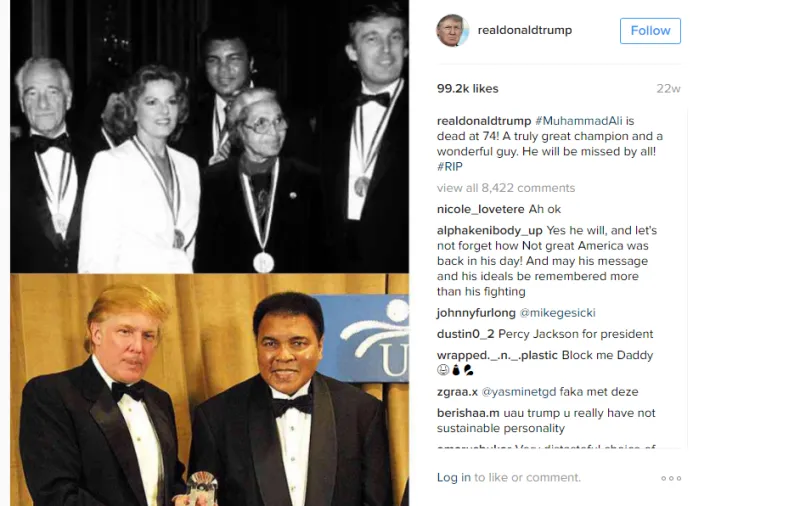This screenshot has width=800, height=506.
Task: Visit berishaa.m's profile
Action: click(x=472, y=413)
